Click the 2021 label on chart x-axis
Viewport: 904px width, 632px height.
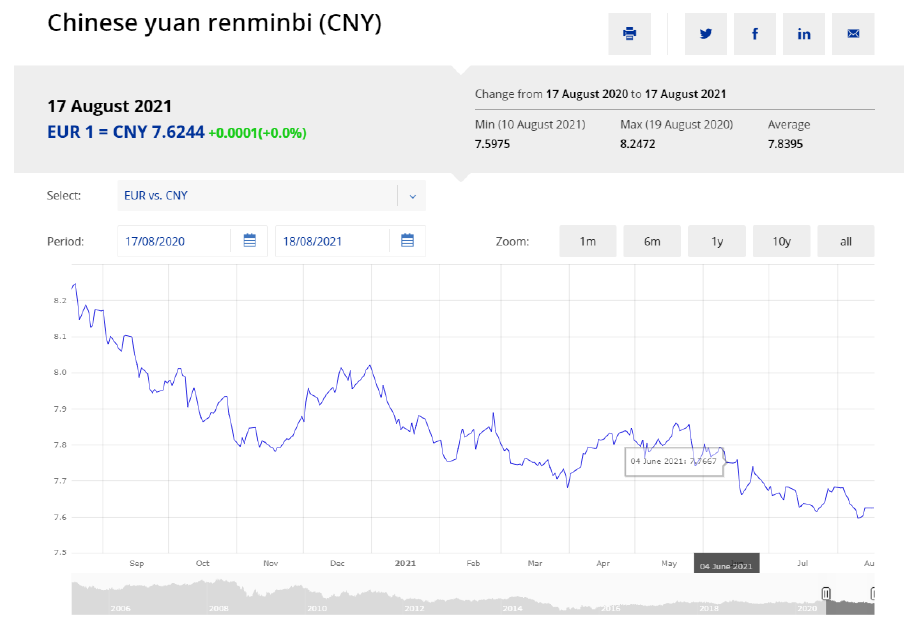[x=405, y=563]
